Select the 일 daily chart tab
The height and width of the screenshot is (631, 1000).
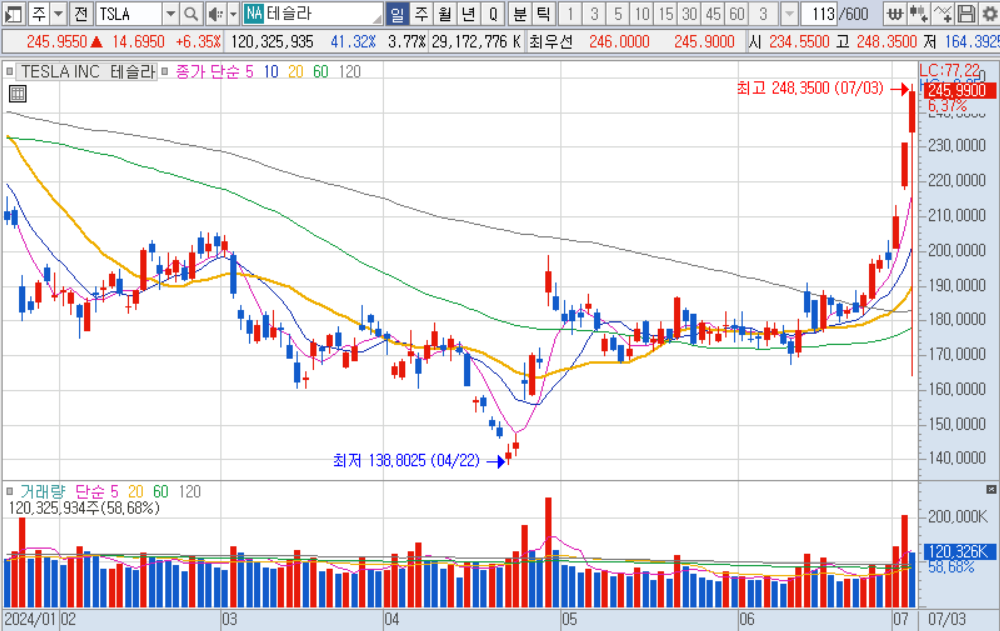point(397,13)
